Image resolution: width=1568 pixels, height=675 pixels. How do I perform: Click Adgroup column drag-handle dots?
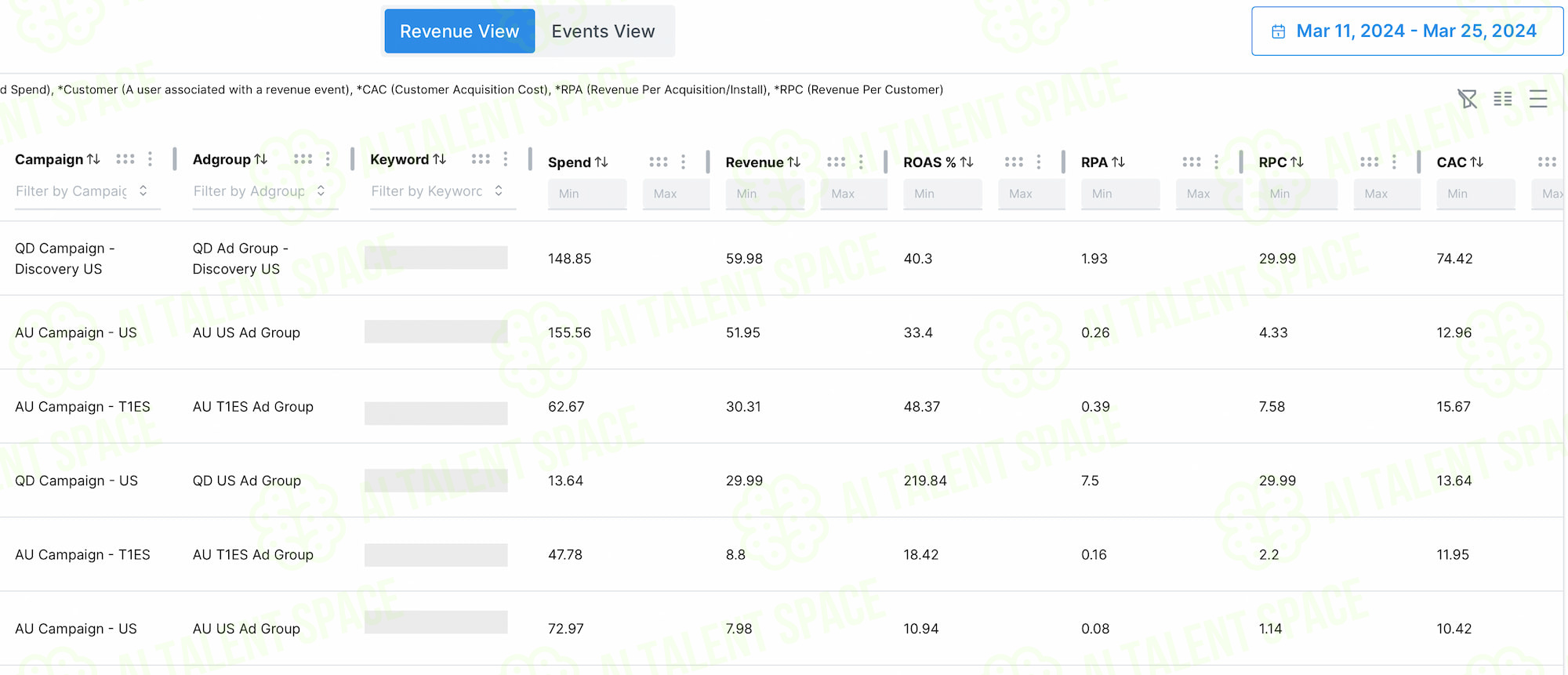pyautogui.click(x=303, y=159)
